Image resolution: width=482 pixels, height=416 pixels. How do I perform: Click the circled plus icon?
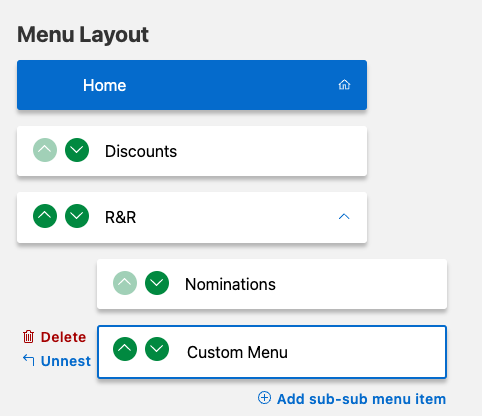(x=264, y=398)
